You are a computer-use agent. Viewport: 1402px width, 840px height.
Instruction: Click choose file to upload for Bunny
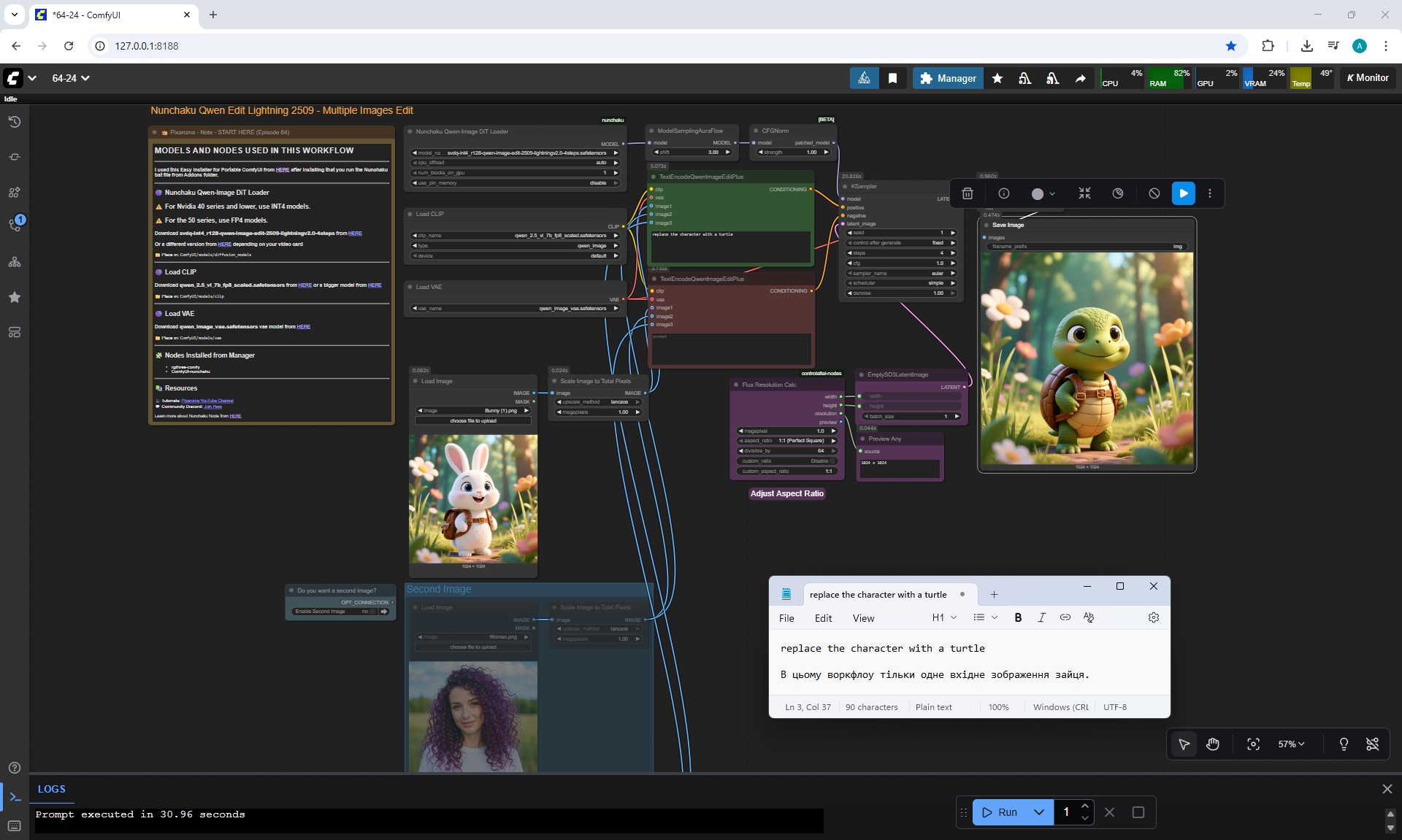pos(473,421)
